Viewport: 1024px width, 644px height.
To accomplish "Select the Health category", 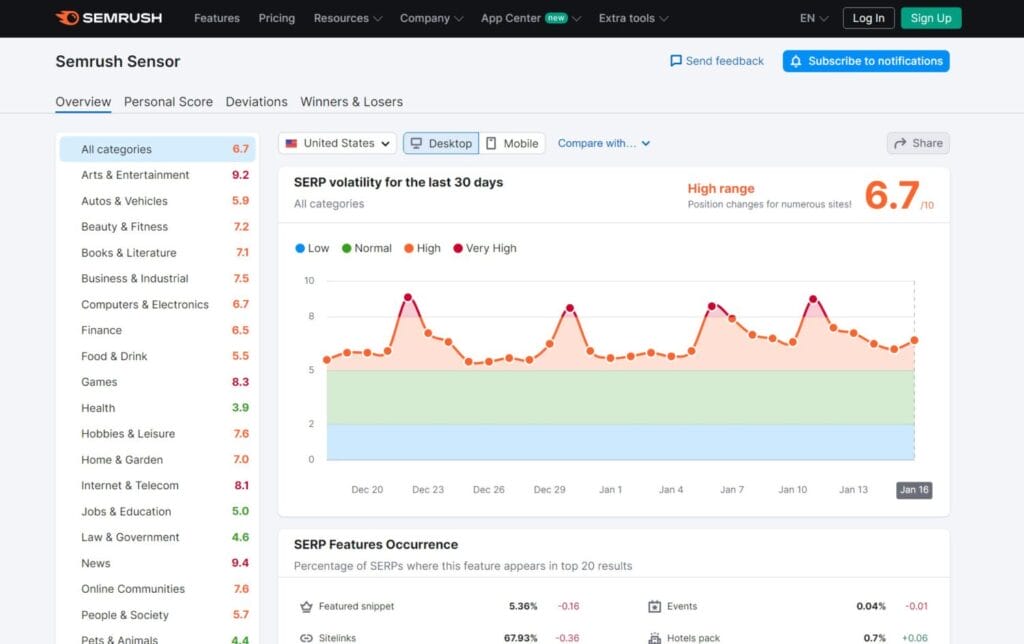I will coord(157,408).
